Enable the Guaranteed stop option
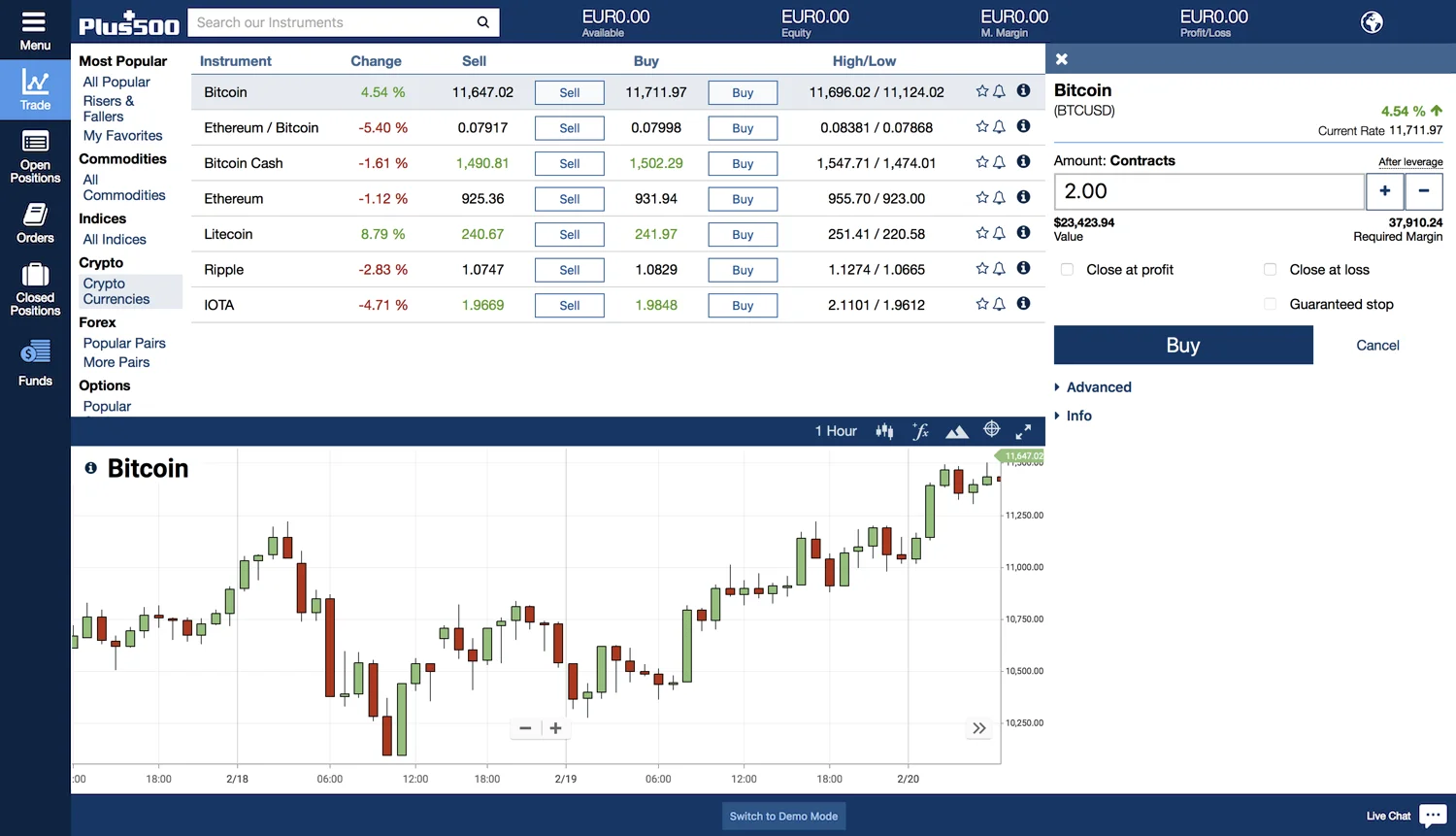The width and height of the screenshot is (1456, 836). (1270, 303)
